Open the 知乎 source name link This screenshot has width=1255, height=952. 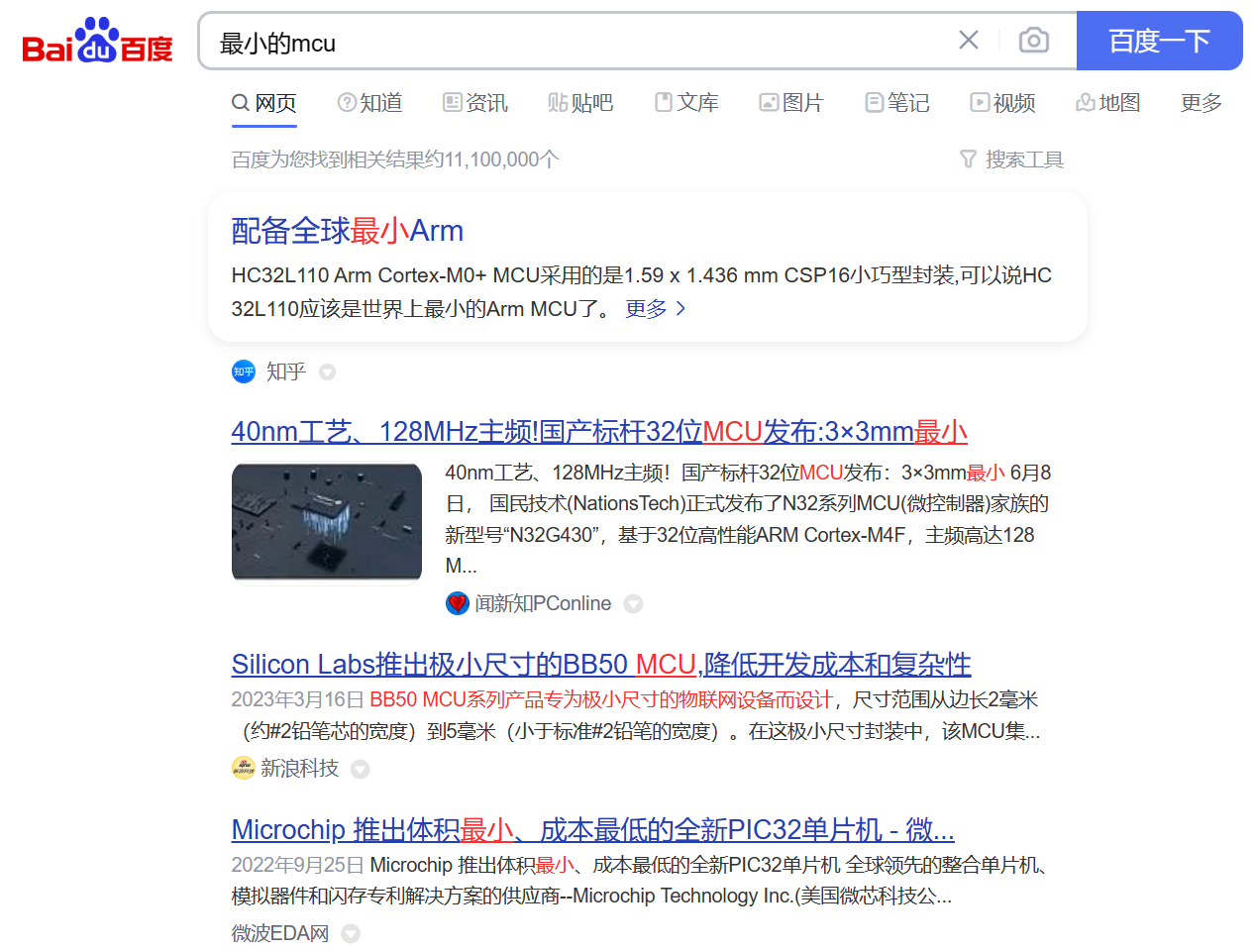pos(286,371)
